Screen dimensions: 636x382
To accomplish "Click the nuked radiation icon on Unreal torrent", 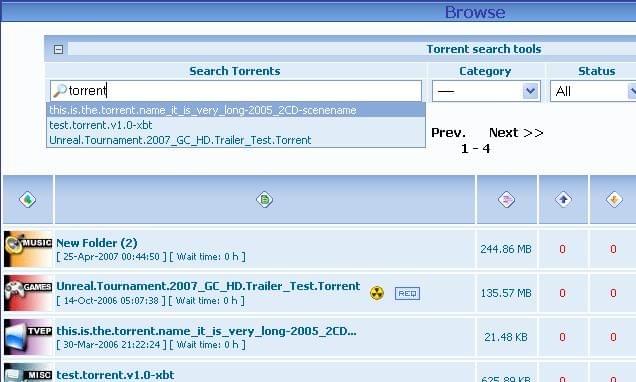I will coord(377,293).
